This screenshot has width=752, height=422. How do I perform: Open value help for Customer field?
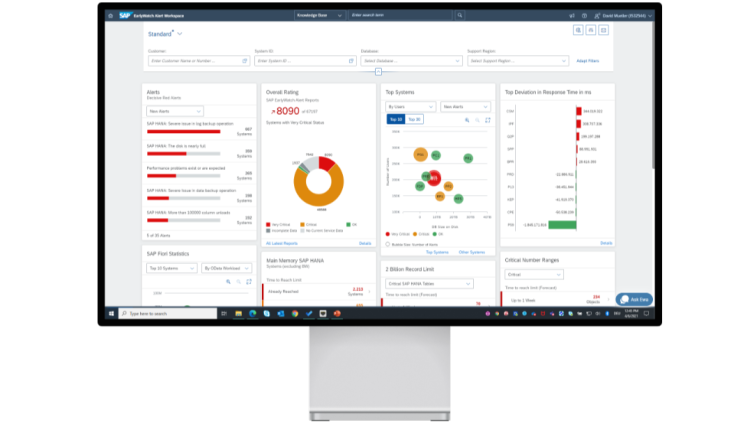point(245,60)
